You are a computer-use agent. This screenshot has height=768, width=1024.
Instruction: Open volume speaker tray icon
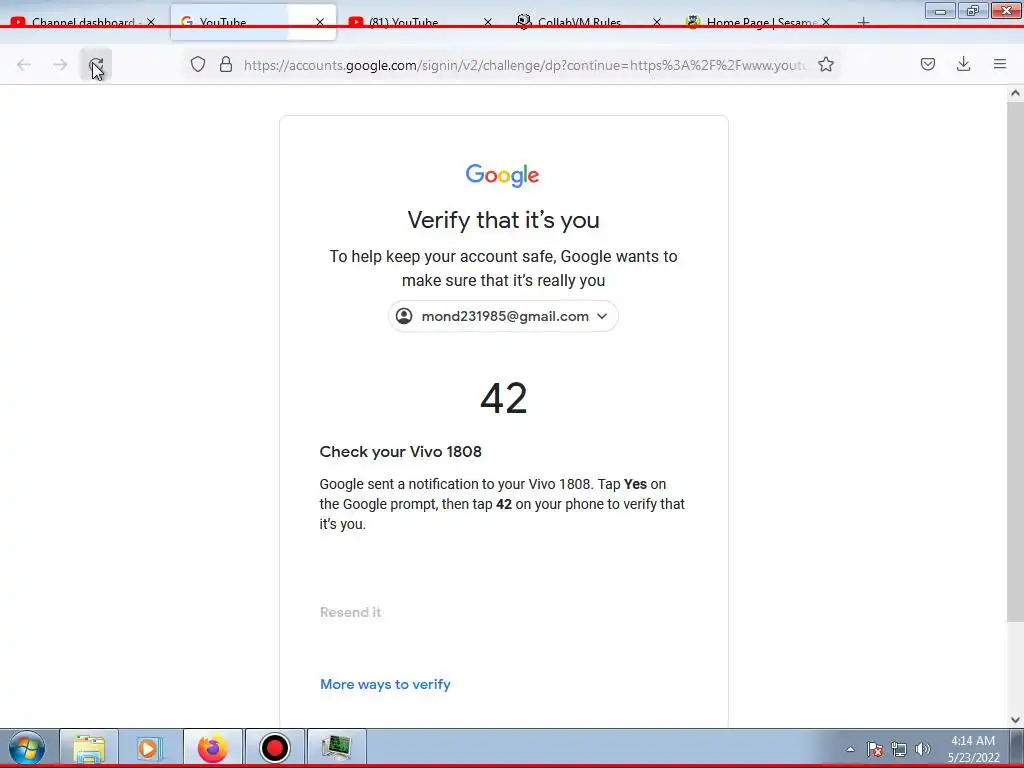tap(922, 749)
